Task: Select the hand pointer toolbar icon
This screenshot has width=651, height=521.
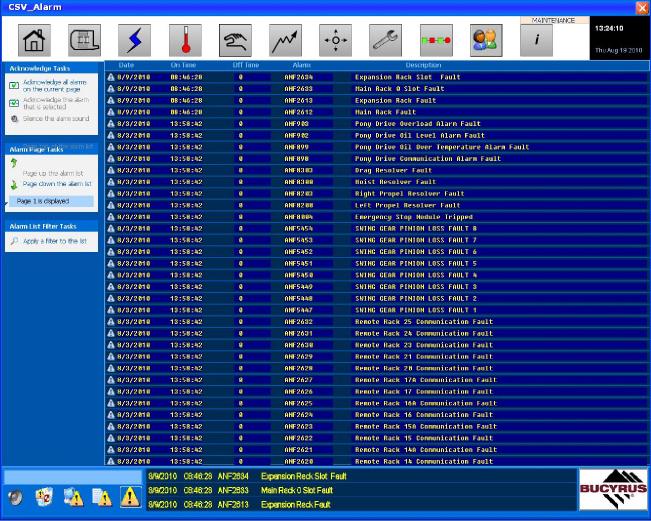Action: click(x=235, y=40)
